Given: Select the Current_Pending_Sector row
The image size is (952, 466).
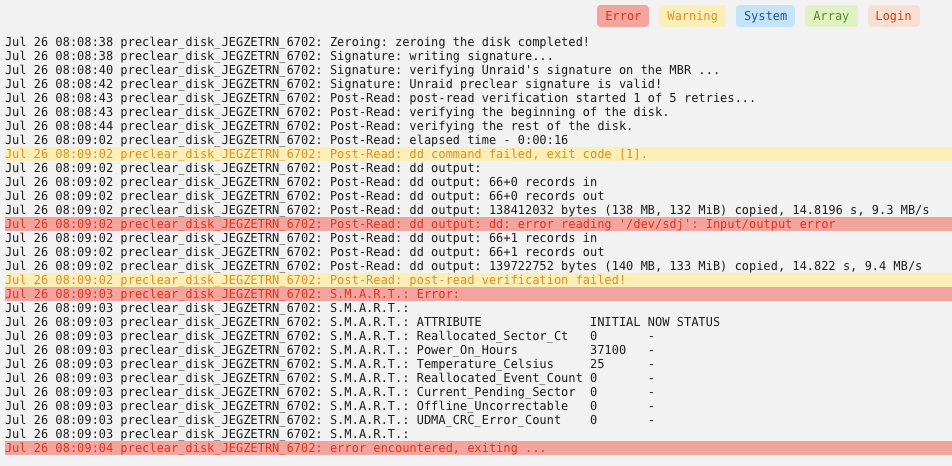Looking at the screenshot, I should (330, 391).
